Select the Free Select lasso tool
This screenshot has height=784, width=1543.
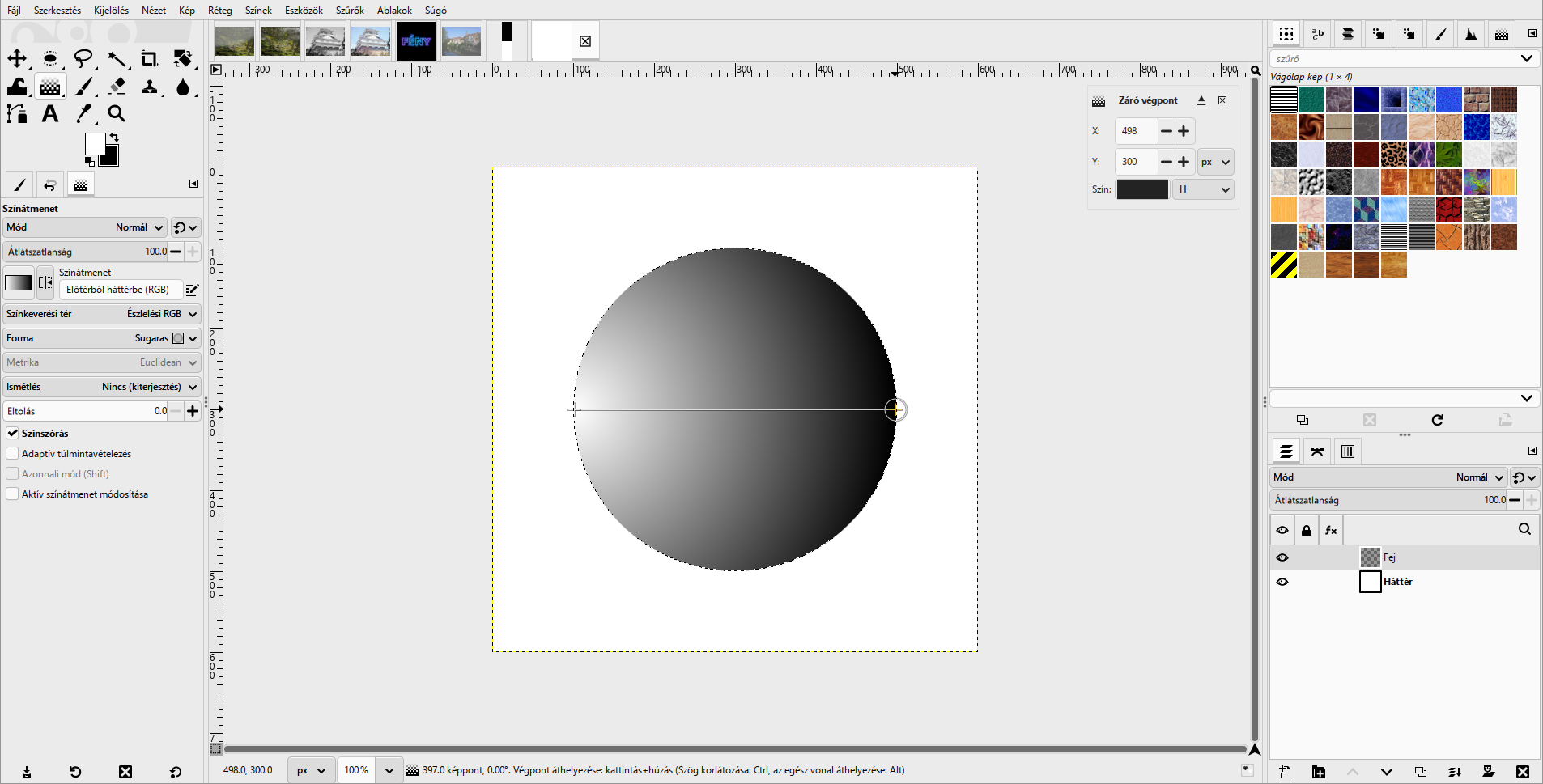click(83, 59)
